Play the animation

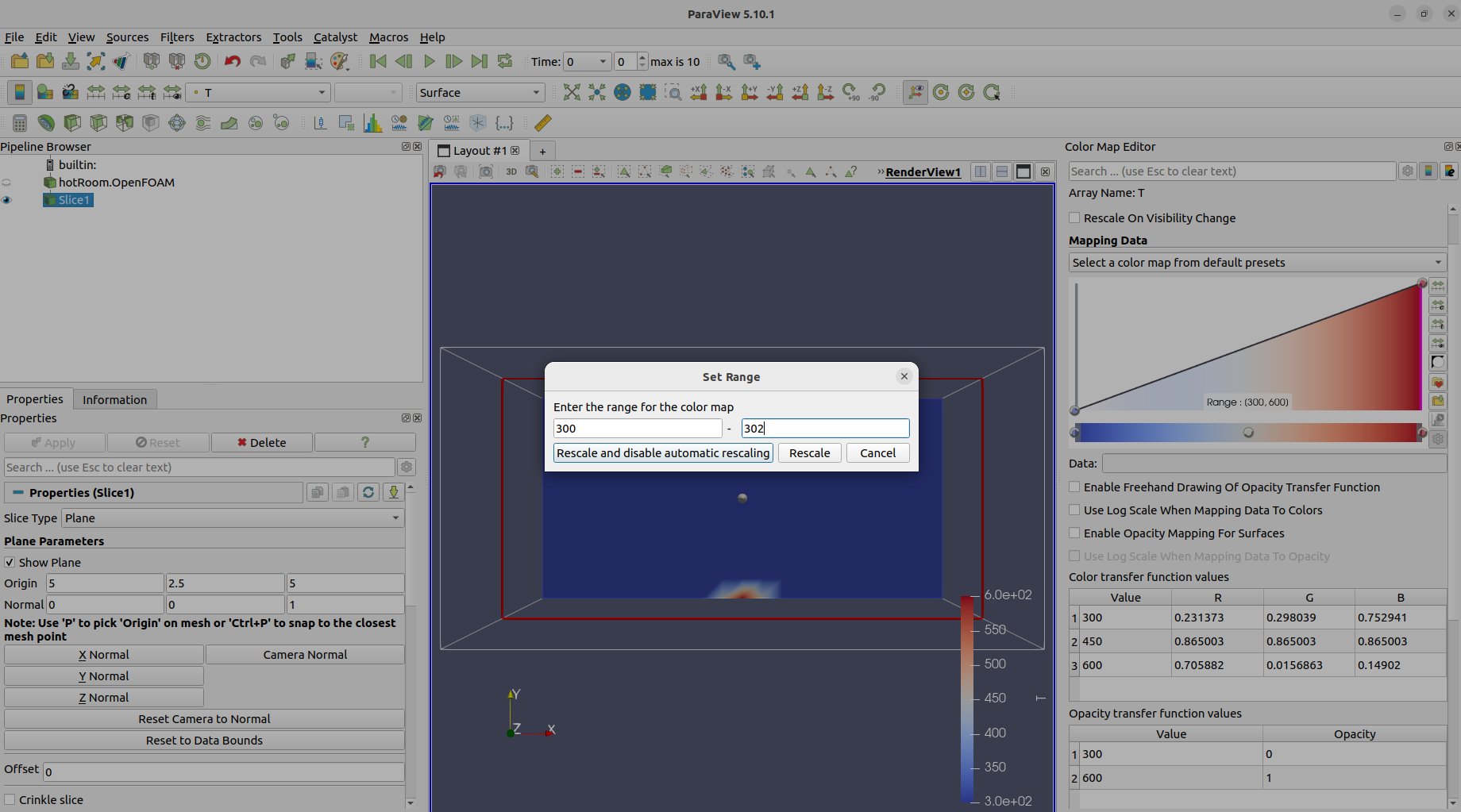[x=429, y=61]
